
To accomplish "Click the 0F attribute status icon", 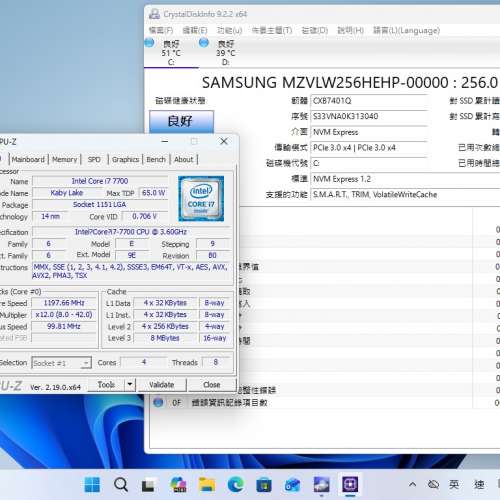I will coord(158,402).
